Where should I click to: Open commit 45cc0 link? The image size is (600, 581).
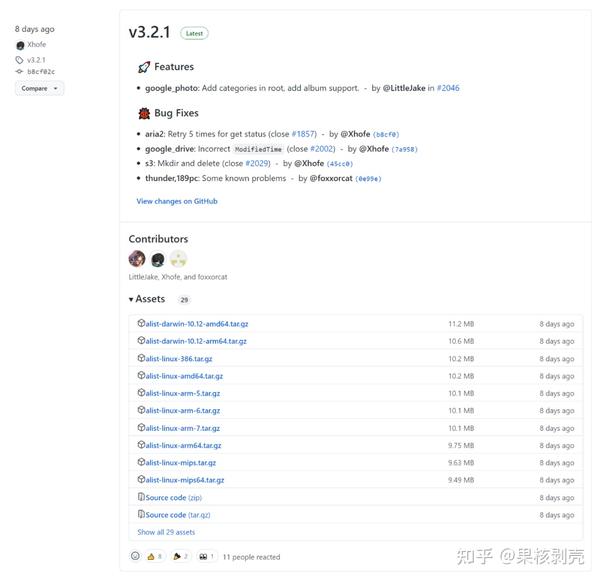click(x=339, y=164)
